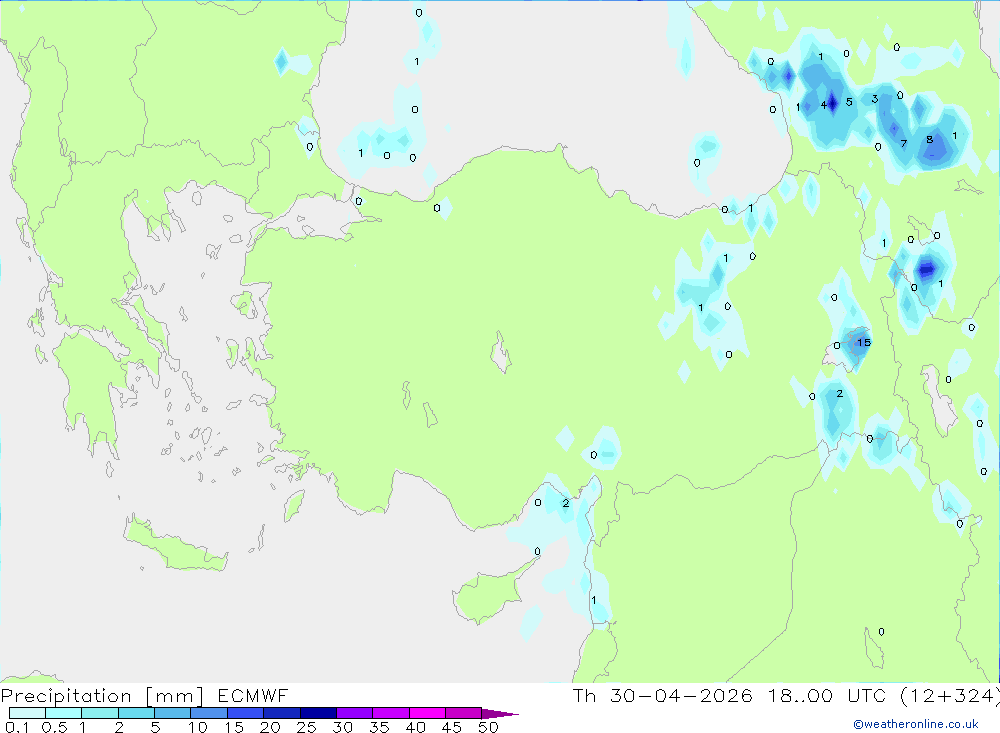This screenshot has width=1000, height=733.
Task: Click the '15' precipitation value on the map
Action: [x=864, y=343]
